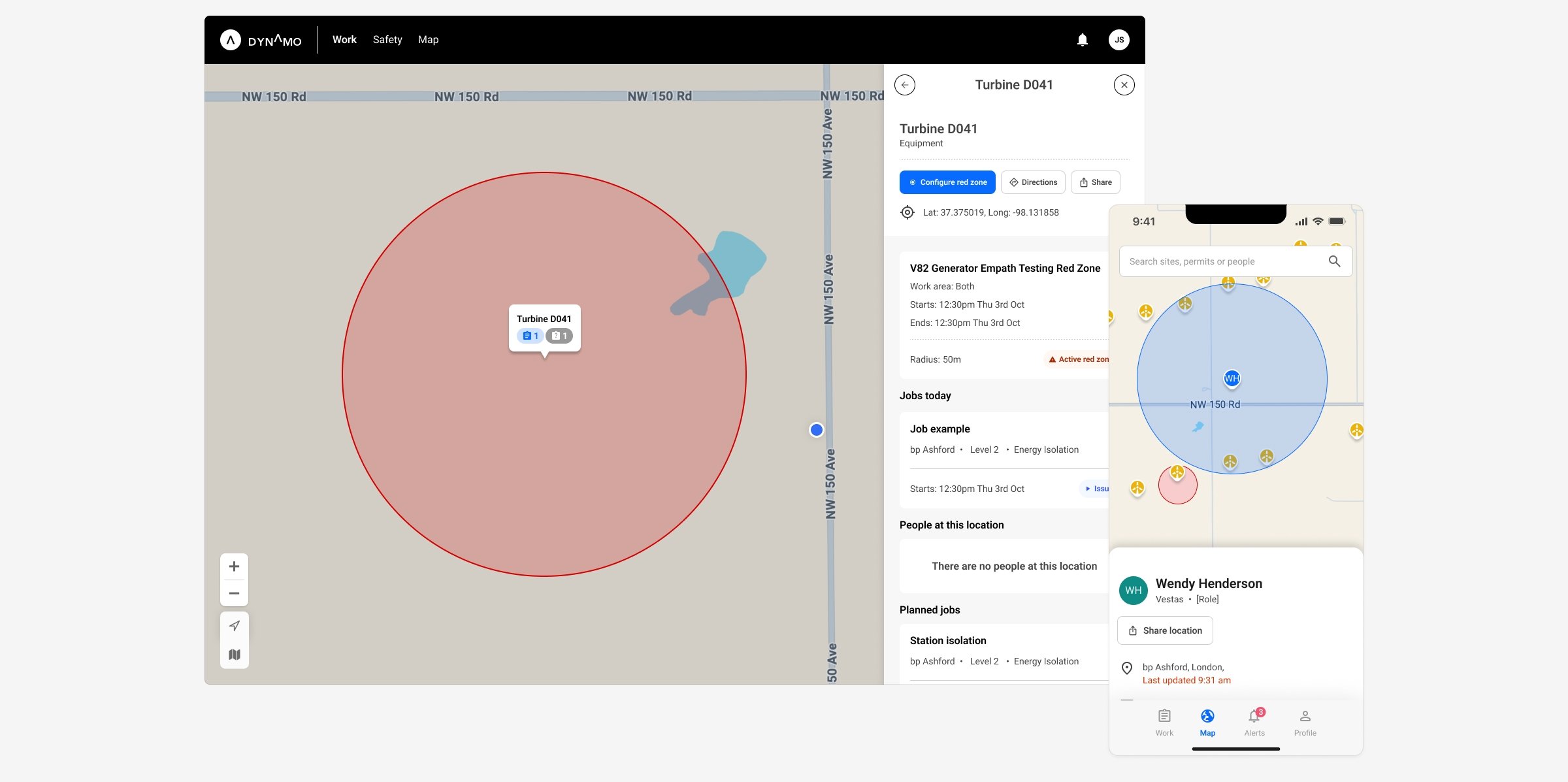Screen dimensions: 1568x782
Task: Toggle the map layers view button
Action: (x=234, y=653)
